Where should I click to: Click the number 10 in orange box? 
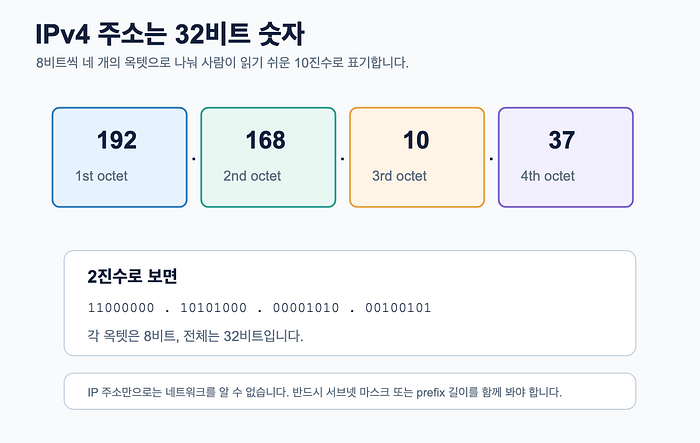coord(416,140)
